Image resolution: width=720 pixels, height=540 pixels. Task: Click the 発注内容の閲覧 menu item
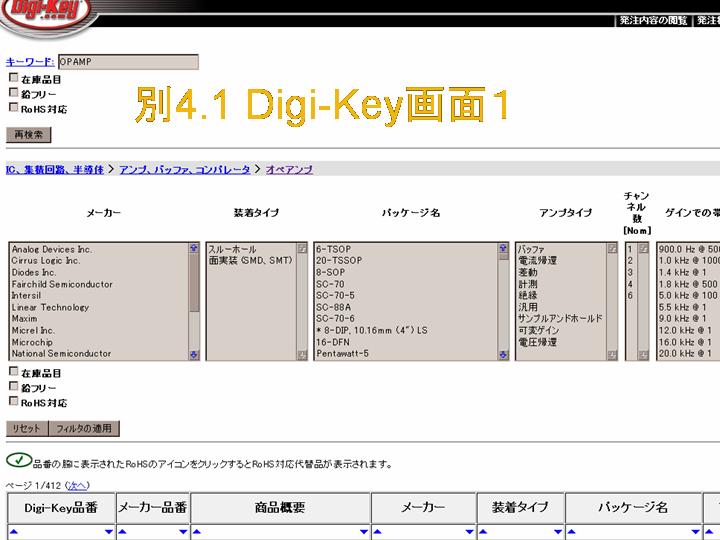[x=653, y=20]
